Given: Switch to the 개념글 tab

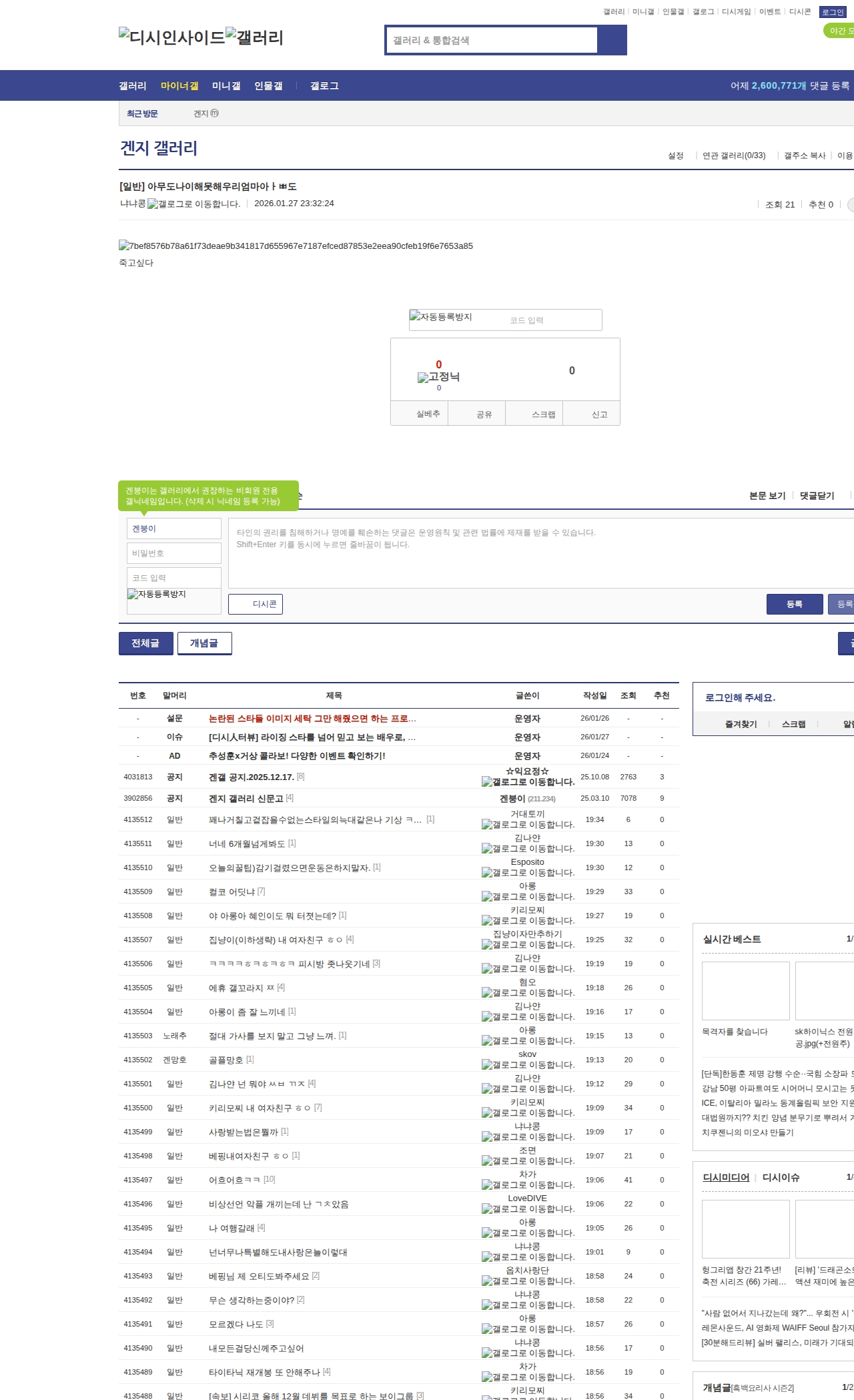Looking at the screenshot, I should point(204,643).
